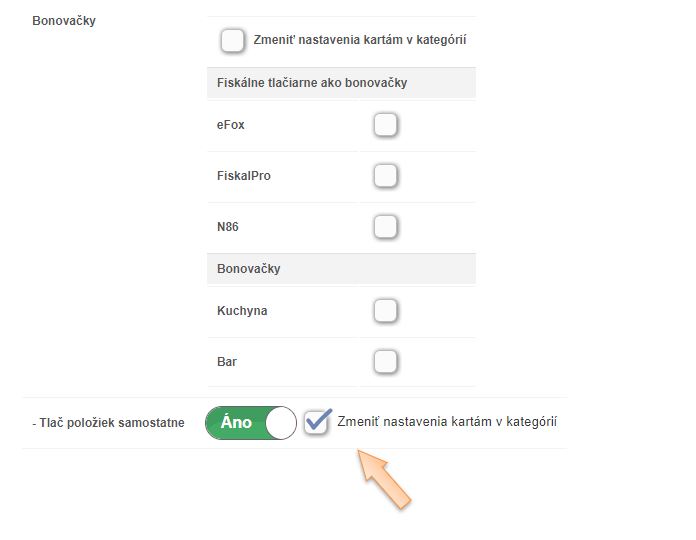Select the eFox row label
This screenshot has height=540, width=696.
[230, 125]
